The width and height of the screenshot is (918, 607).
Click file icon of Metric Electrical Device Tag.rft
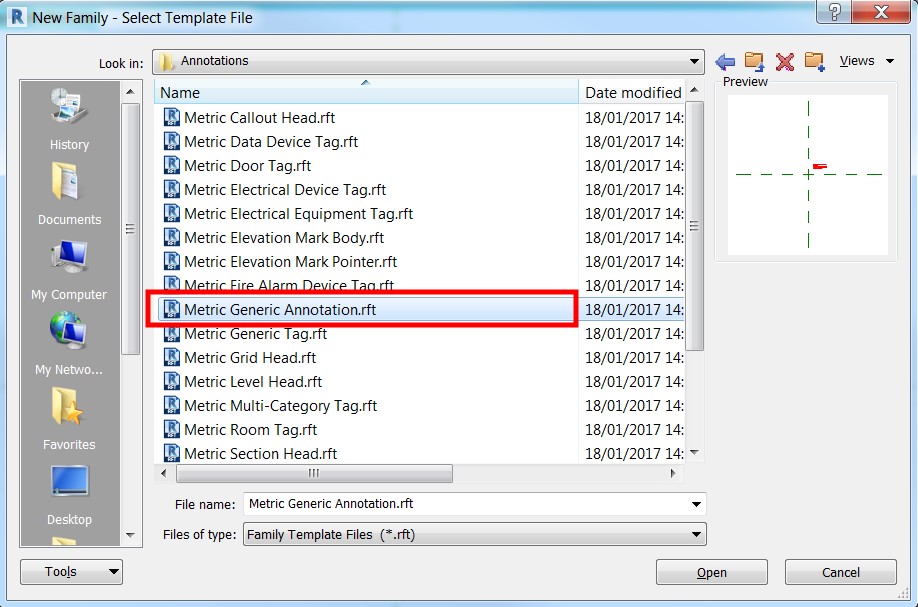tap(172, 189)
